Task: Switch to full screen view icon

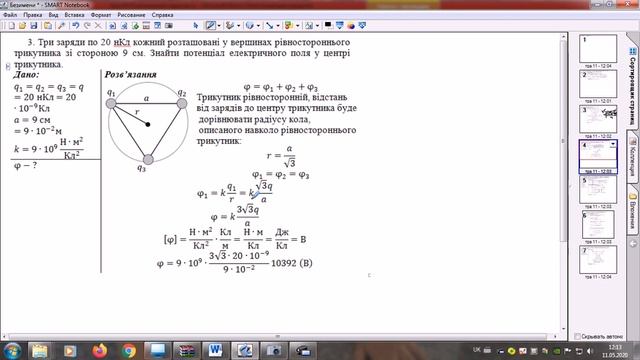Action: [x=158, y=26]
